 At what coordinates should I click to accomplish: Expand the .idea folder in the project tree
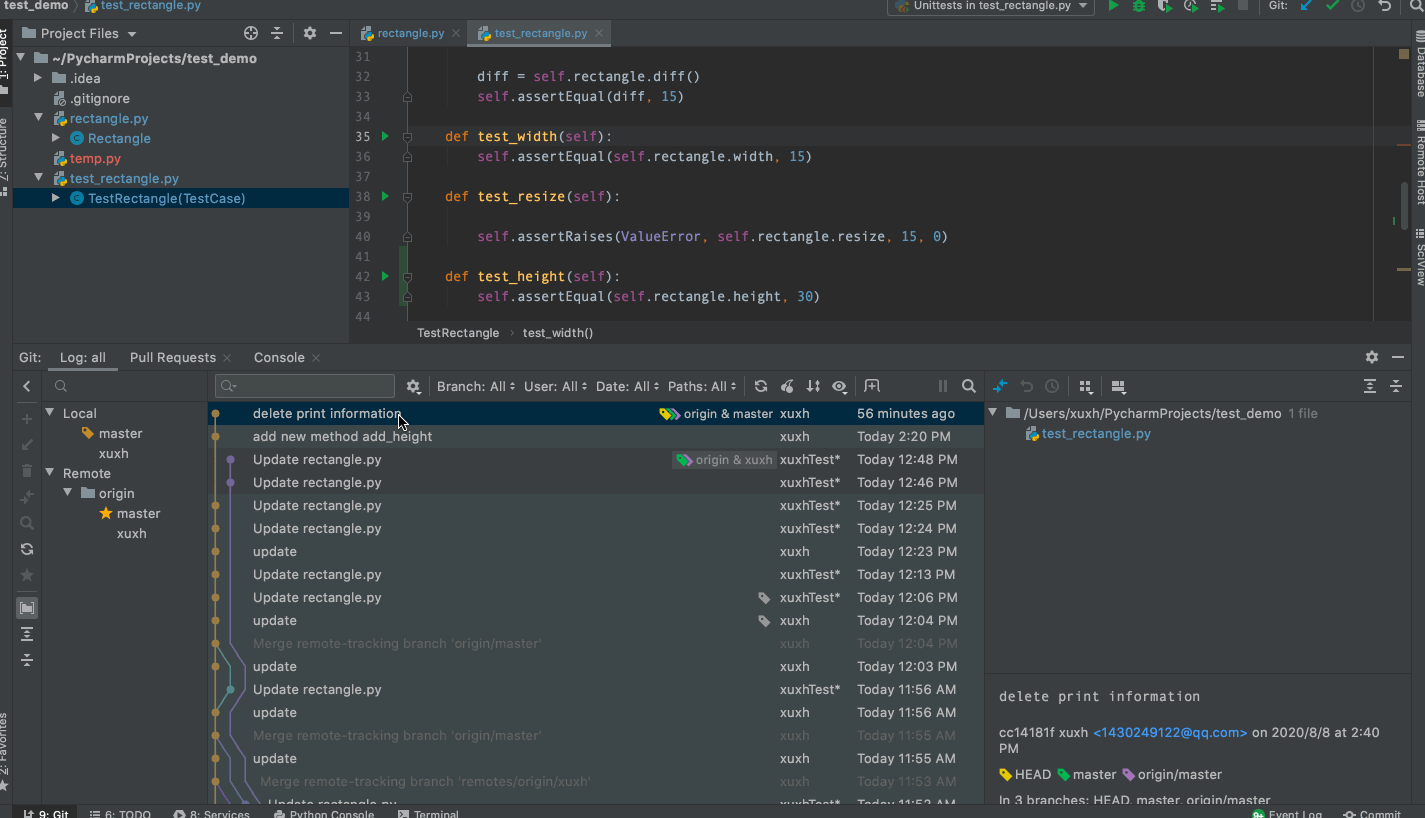click(x=38, y=78)
